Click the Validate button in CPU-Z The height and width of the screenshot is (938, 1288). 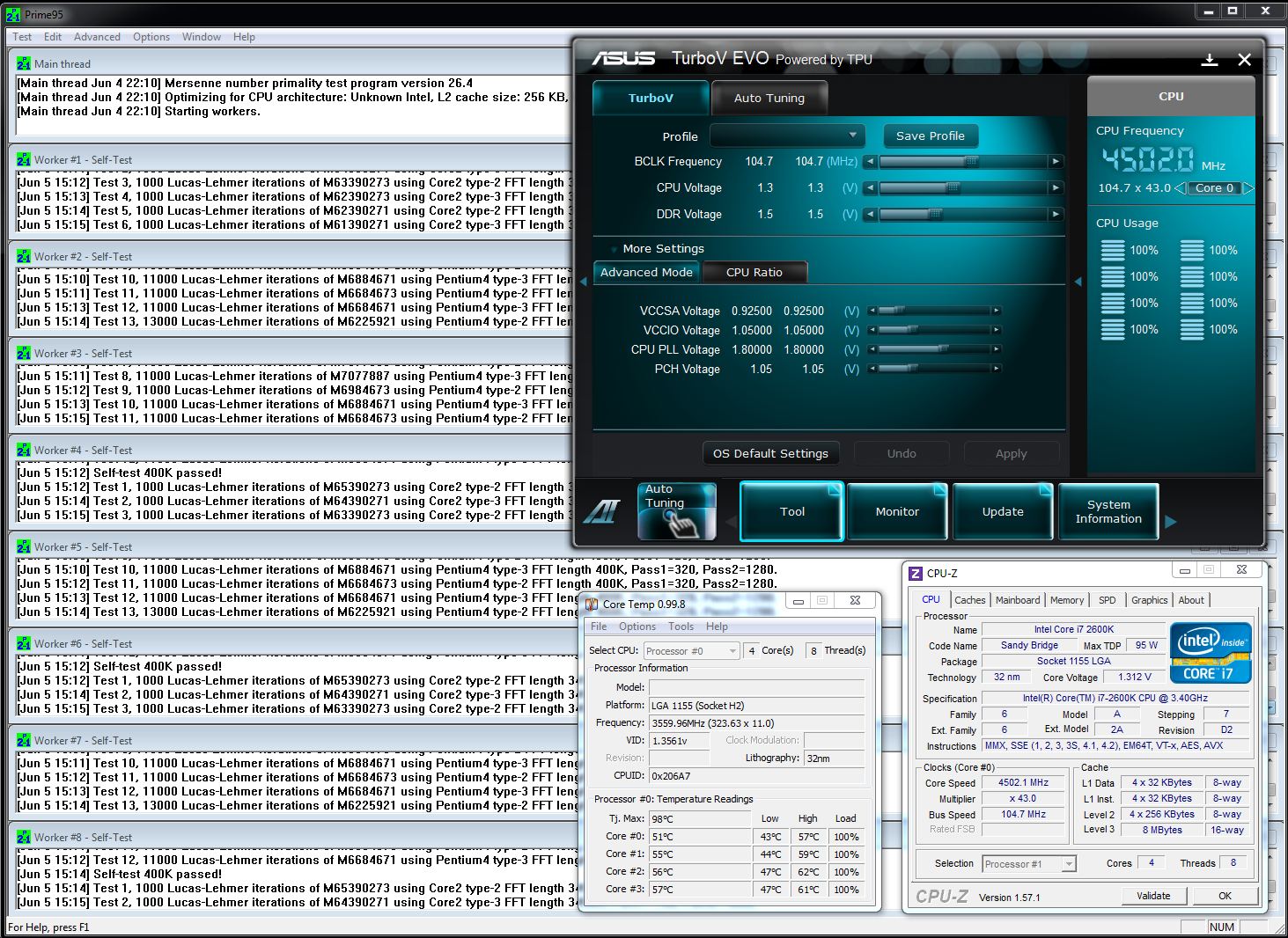(x=1153, y=896)
